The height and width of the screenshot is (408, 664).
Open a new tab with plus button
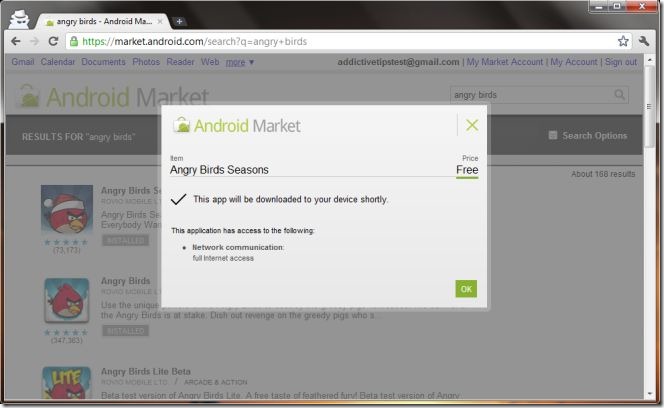click(179, 21)
